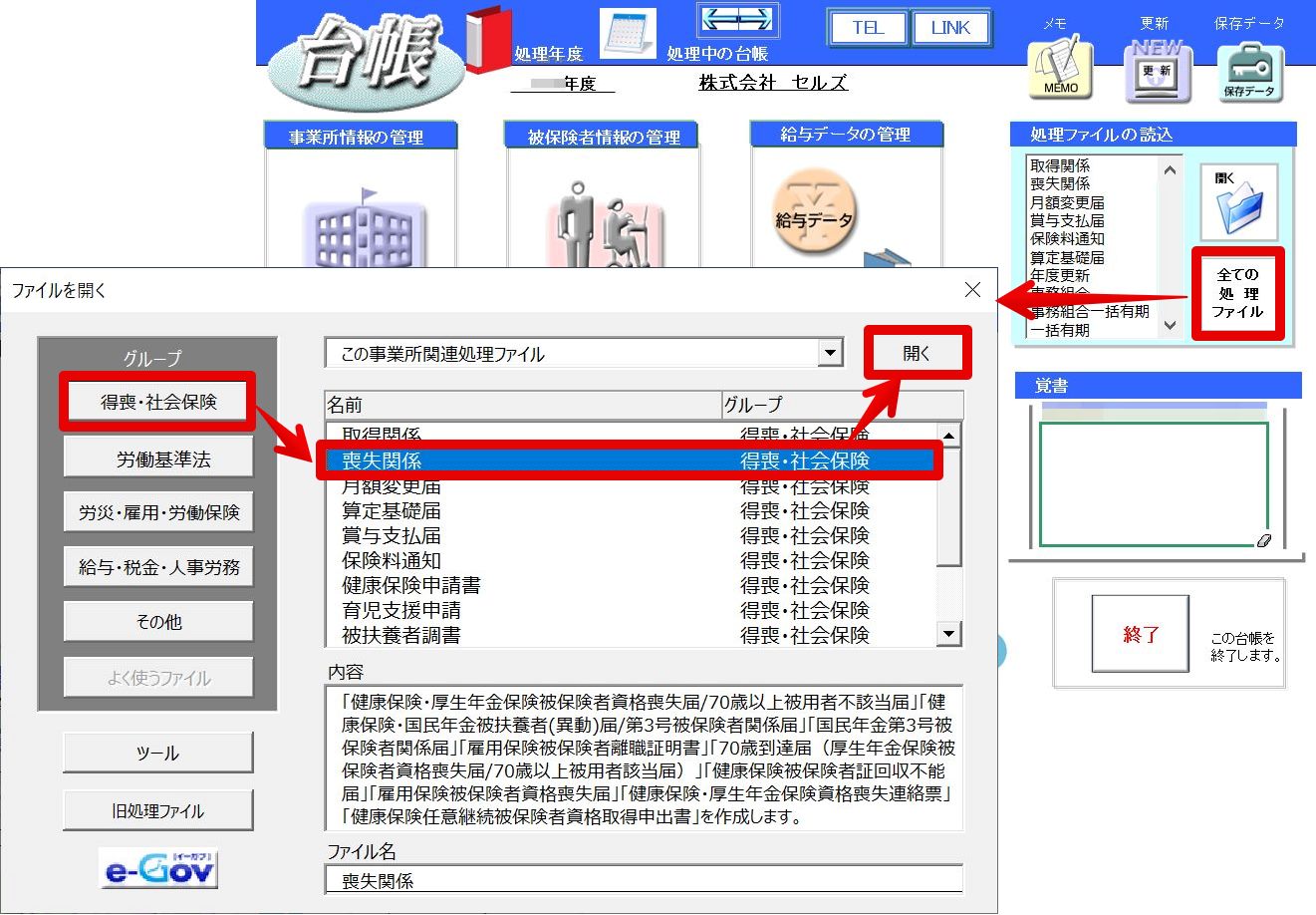
Task: Click the file list scroll-down arrow
Action: [949, 634]
